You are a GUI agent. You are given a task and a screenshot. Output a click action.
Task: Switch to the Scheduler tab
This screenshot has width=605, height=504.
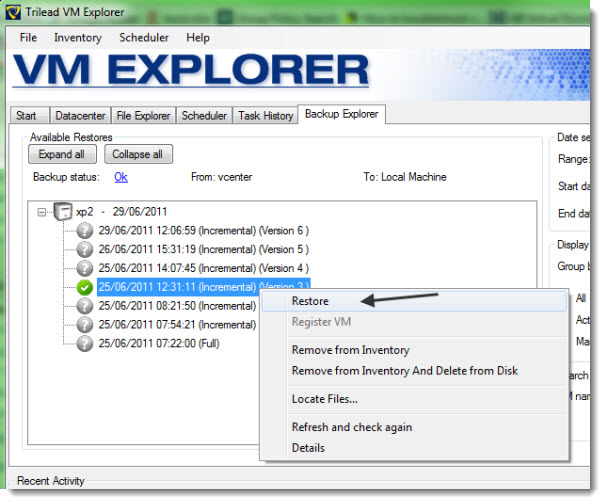click(204, 115)
